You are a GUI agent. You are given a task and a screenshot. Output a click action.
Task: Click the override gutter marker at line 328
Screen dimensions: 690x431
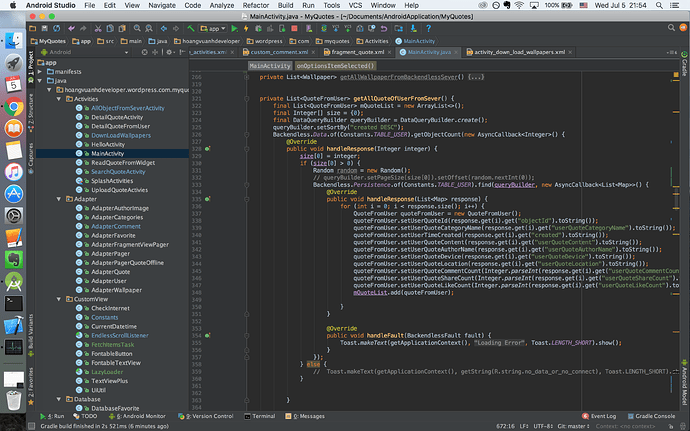pyautogui.click(x=207, y=149)
